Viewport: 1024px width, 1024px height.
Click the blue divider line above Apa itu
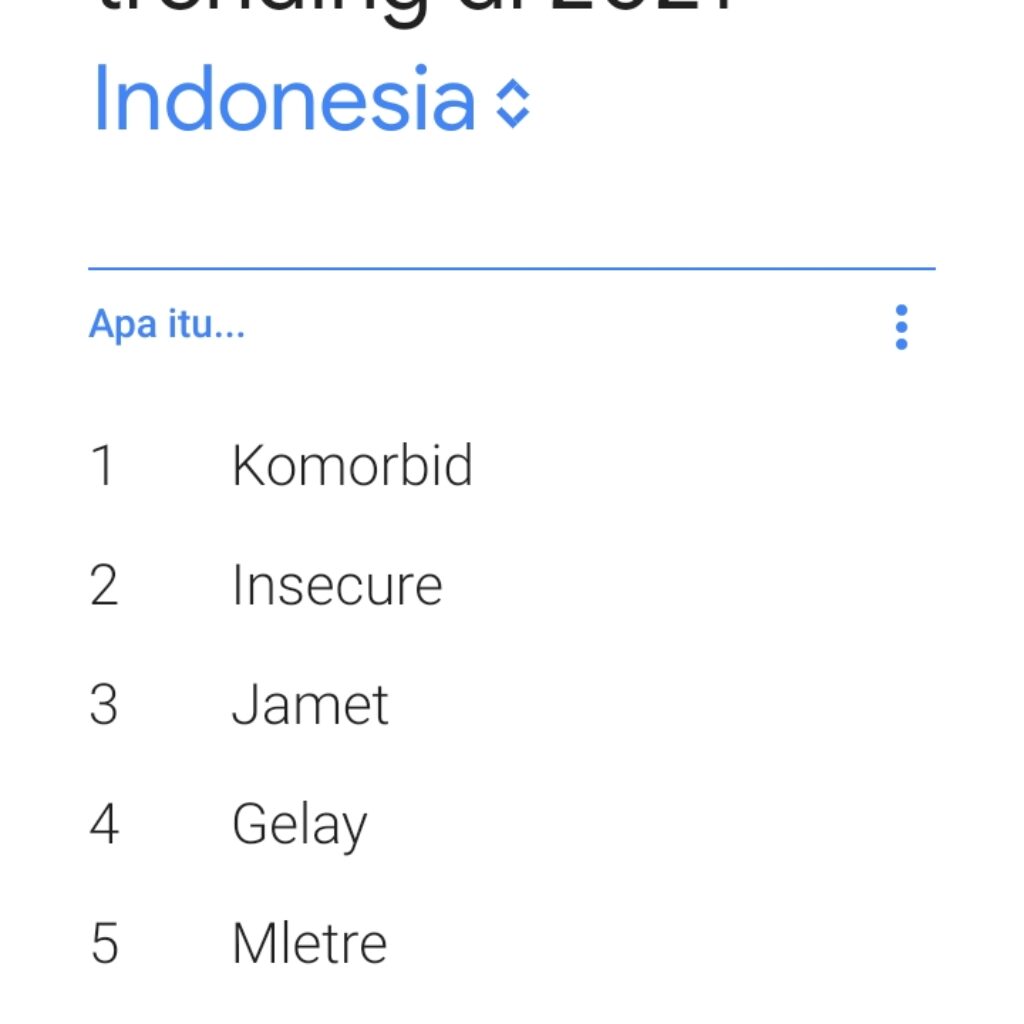coord(512,268)
